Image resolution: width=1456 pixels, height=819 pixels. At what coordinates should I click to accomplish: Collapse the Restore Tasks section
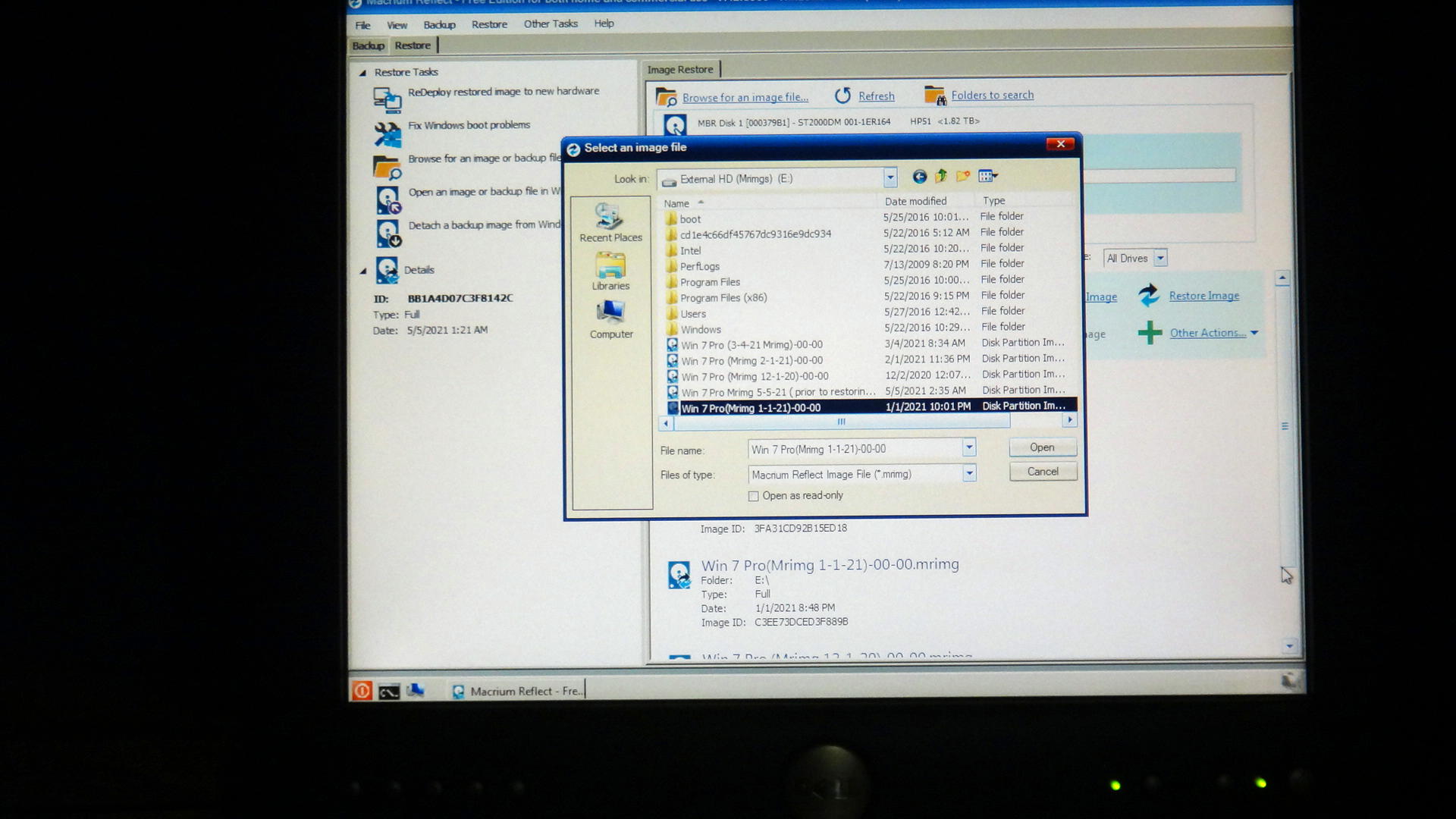tap(362, 73)
